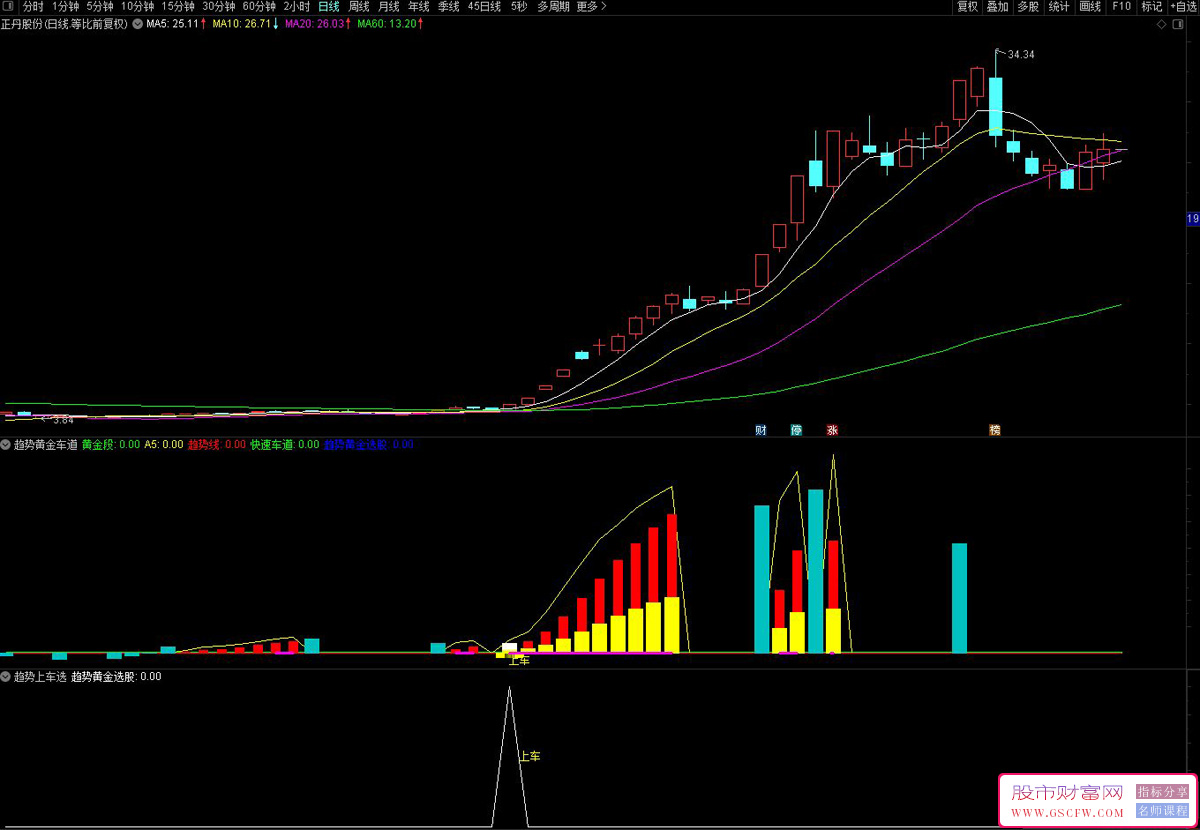Open the 统计 statistics tool

1059,6
